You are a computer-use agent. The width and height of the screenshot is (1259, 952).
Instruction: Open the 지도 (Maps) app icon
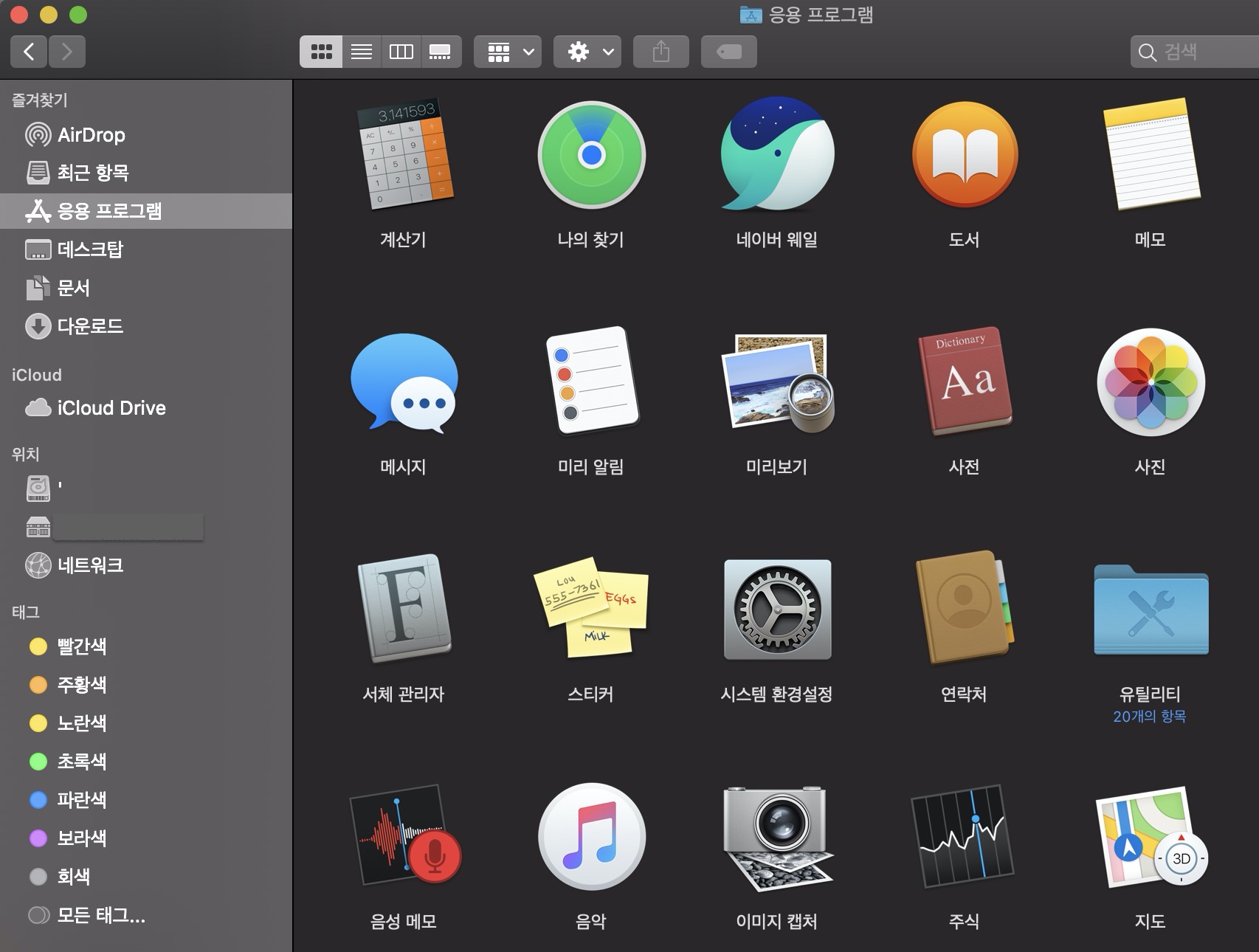point(1151,836)
